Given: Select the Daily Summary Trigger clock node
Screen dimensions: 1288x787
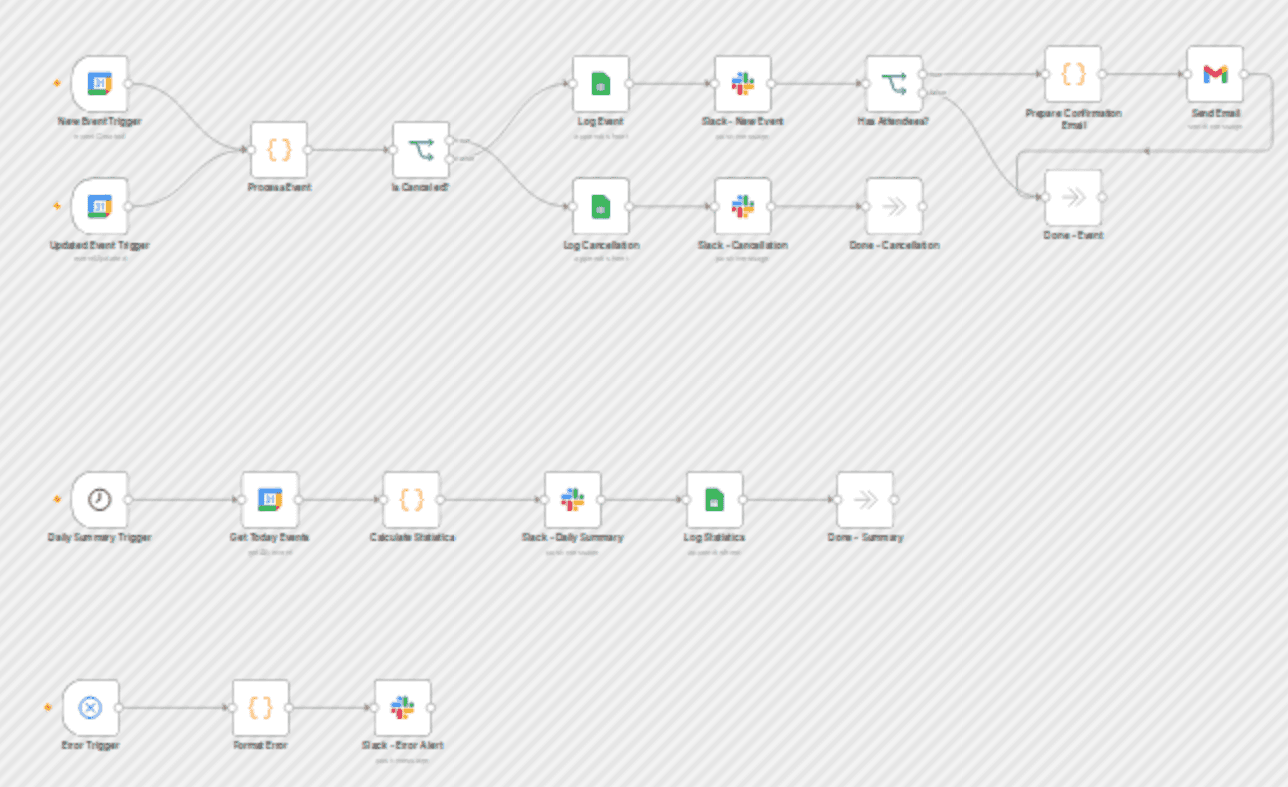Looking at the screenshot, I should point(99,499).
